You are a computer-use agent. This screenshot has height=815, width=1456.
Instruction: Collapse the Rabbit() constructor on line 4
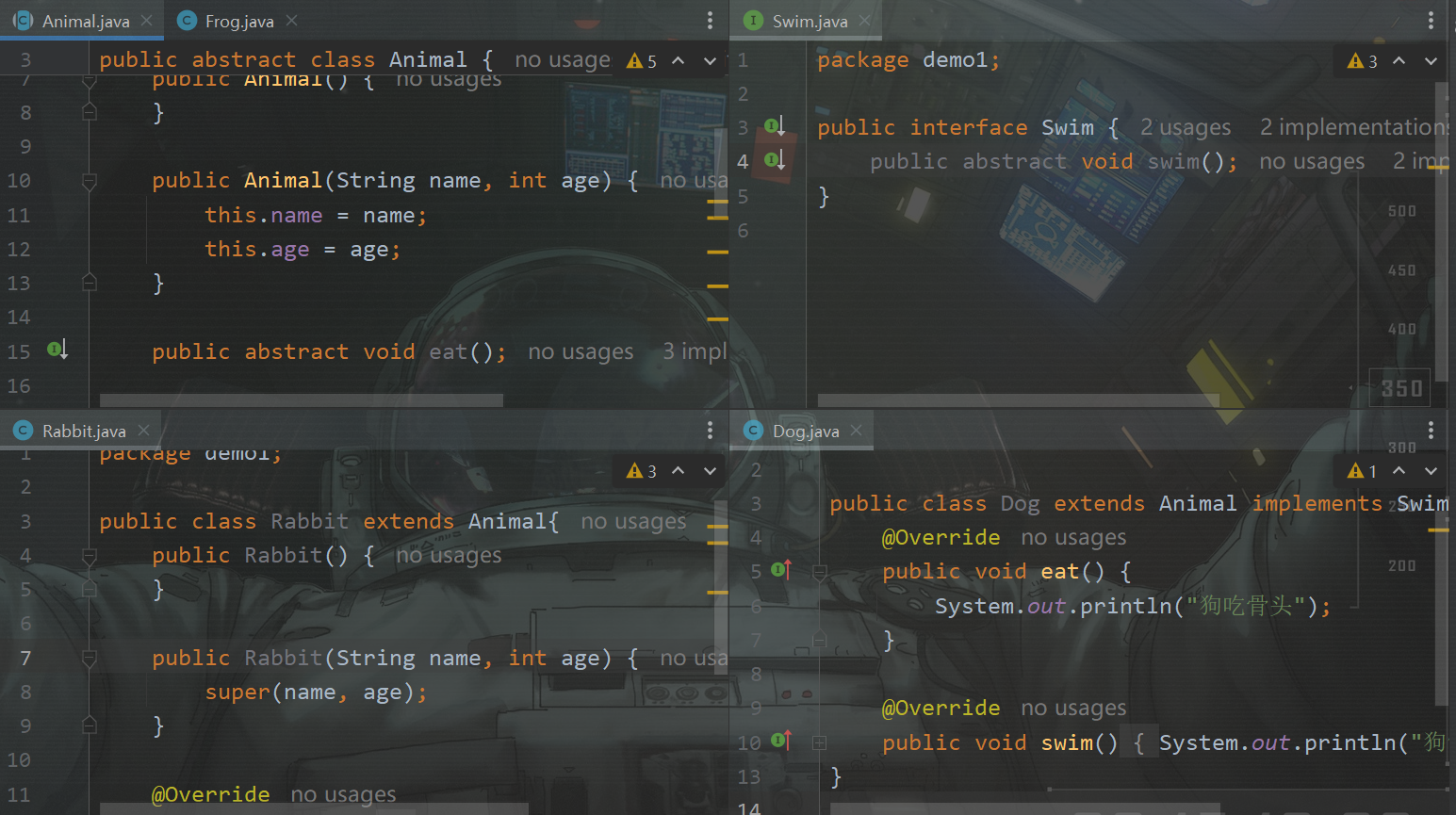point(90,556)
